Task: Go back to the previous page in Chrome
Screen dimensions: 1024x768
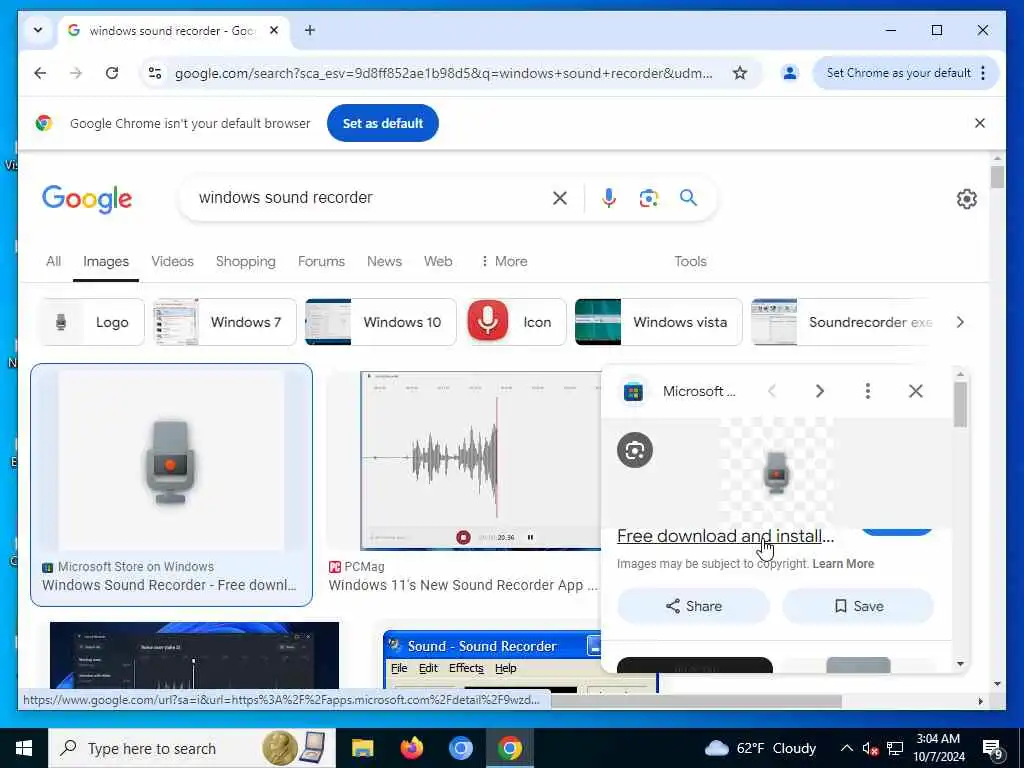Action: [x=40, y=73]
